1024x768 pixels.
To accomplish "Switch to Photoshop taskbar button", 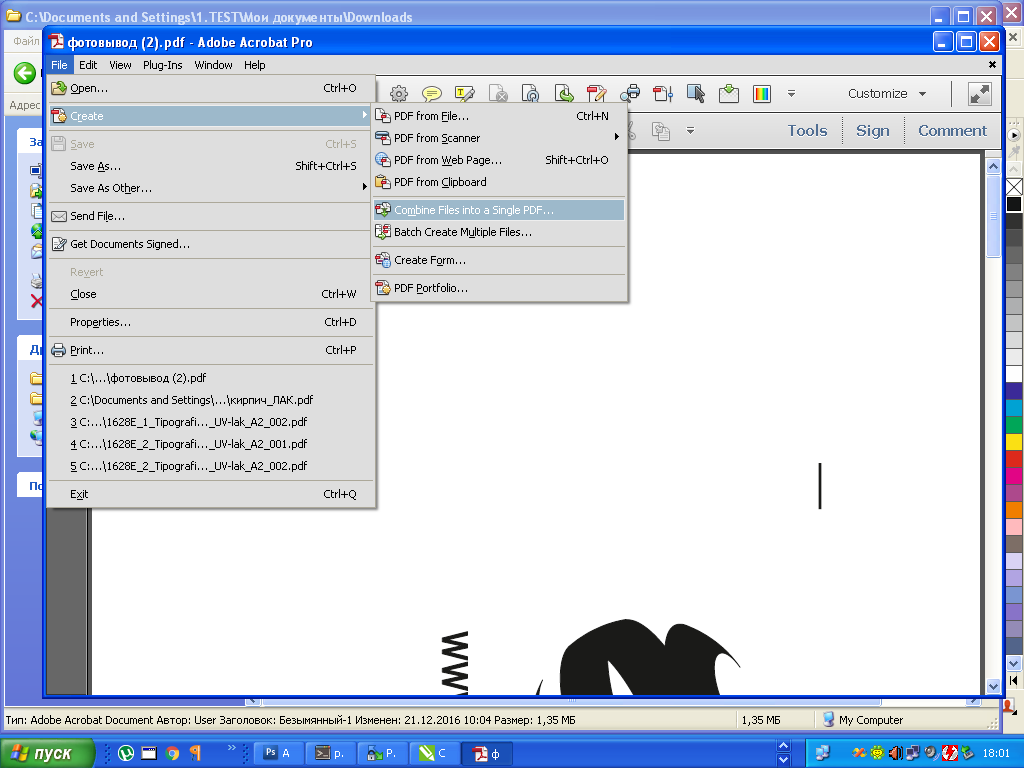I will [x=278, y=753].
